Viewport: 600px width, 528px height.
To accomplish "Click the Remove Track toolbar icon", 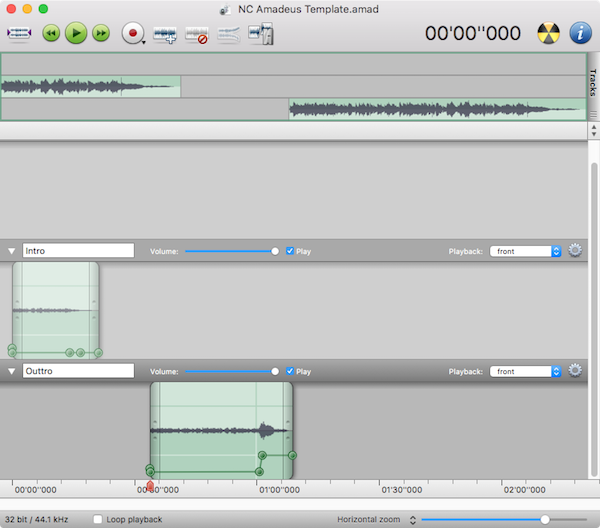I will pos(197,35).
